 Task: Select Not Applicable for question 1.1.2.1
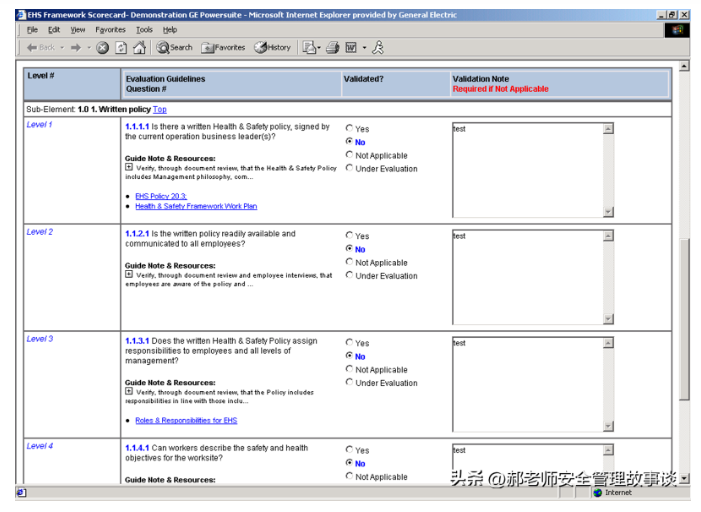pyautogui.click(x=349, y=262)
